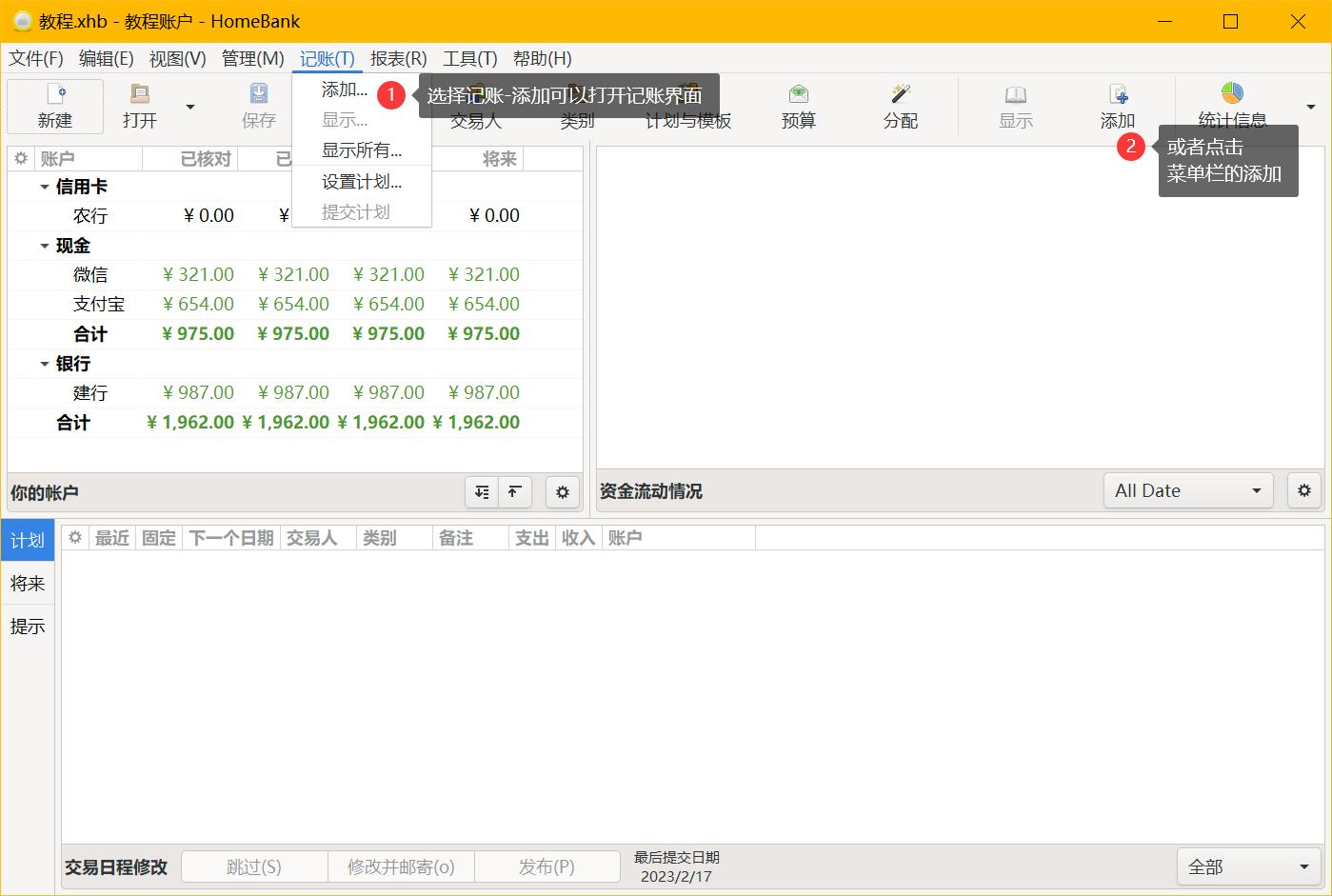
Task: Switch to the Future tab
Action: [28, 584]
